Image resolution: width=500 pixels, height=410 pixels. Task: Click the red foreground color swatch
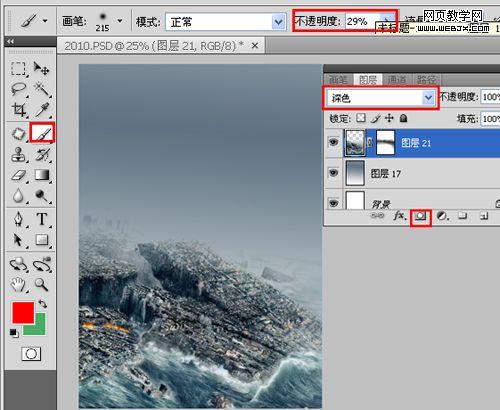click(23, 312)
